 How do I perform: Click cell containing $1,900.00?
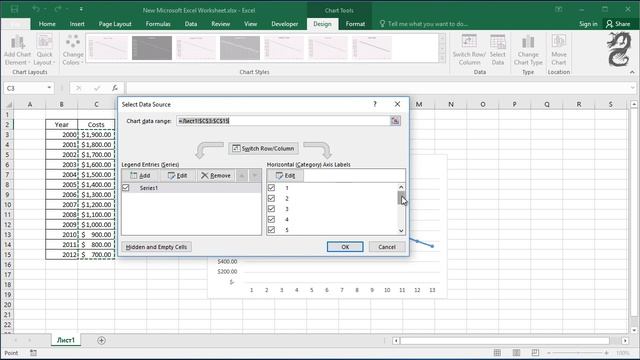pos(96,135)
